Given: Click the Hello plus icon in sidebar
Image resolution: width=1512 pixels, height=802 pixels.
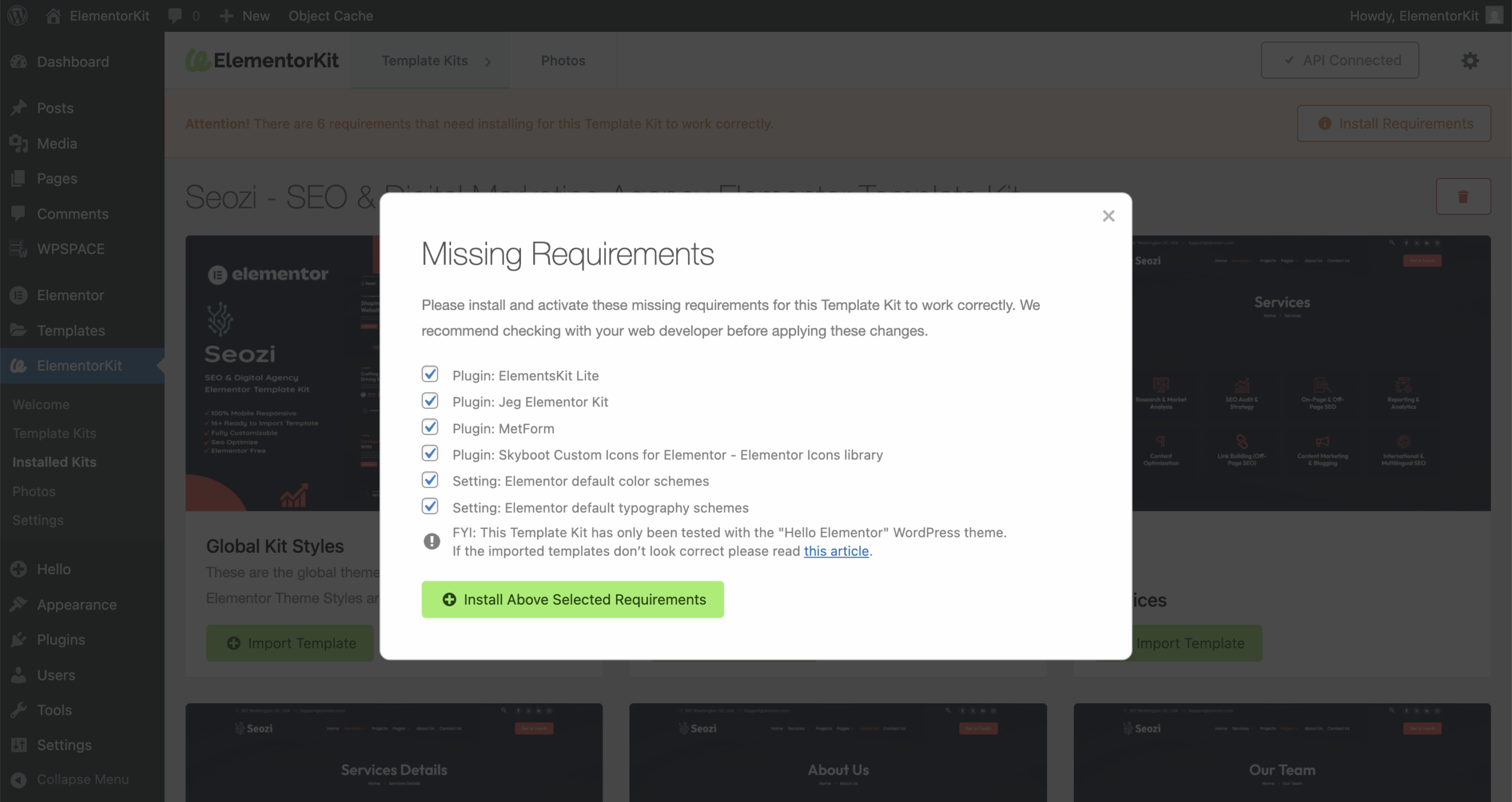Looking at the screenshot, I should 18,569.
